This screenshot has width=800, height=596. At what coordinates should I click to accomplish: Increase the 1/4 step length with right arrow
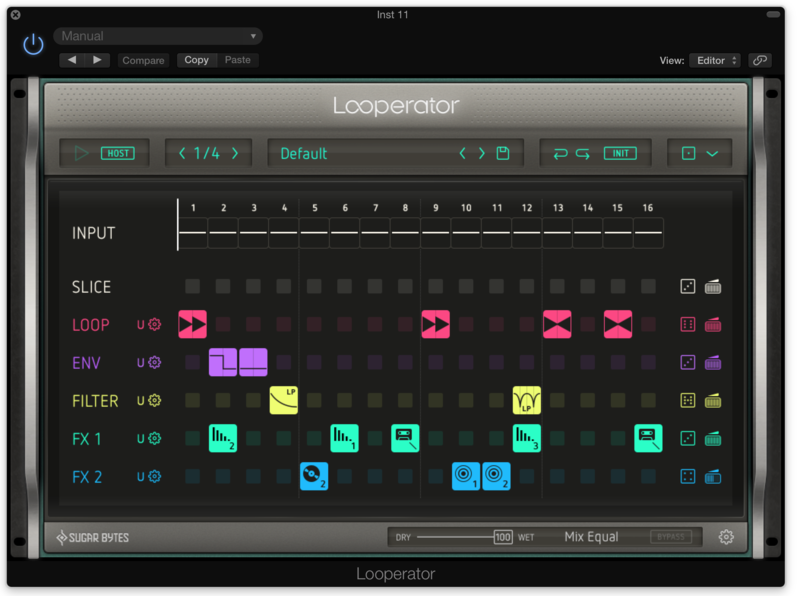[235, 153]
